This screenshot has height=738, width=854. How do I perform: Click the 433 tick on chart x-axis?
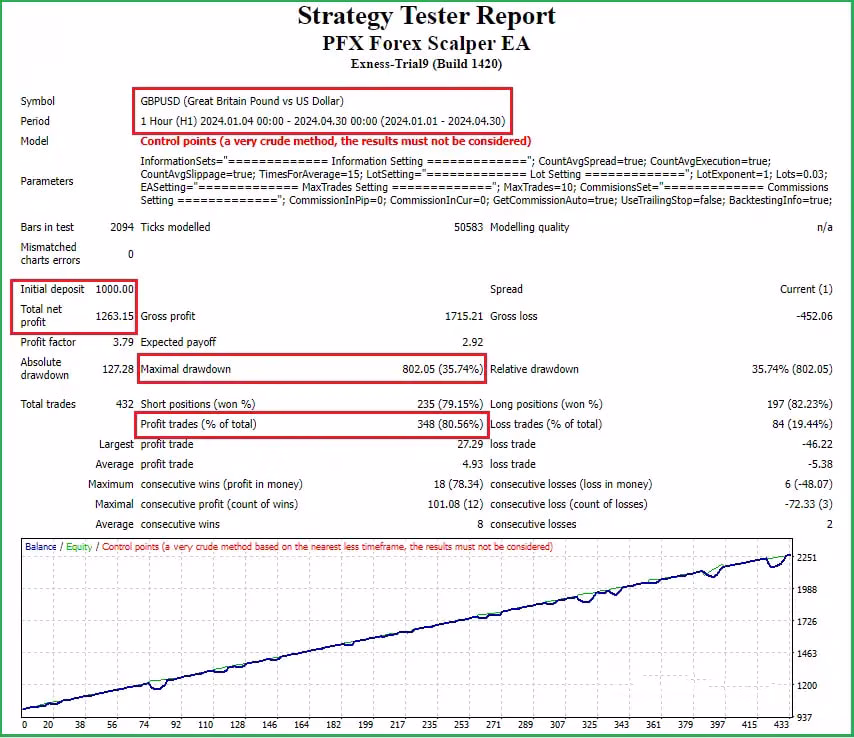pyautogui.click(x=781, y=724)
